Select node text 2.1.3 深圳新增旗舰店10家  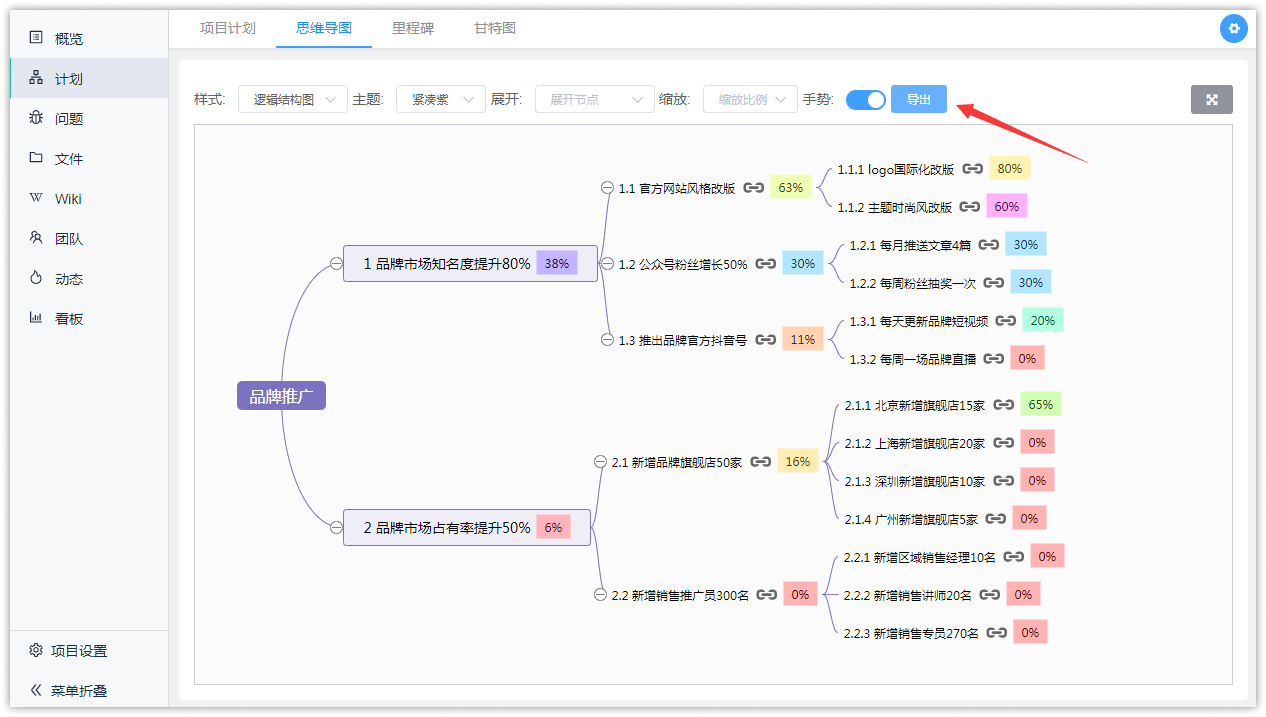point(915,481)
